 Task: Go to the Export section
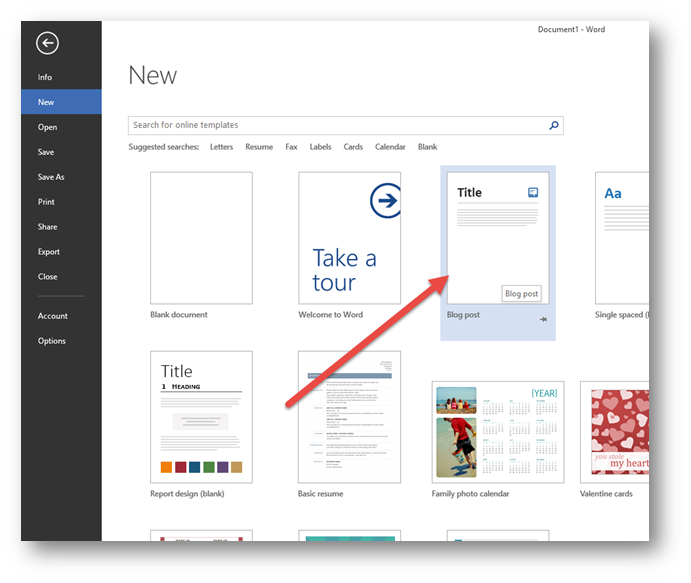[x=49, y=252]
